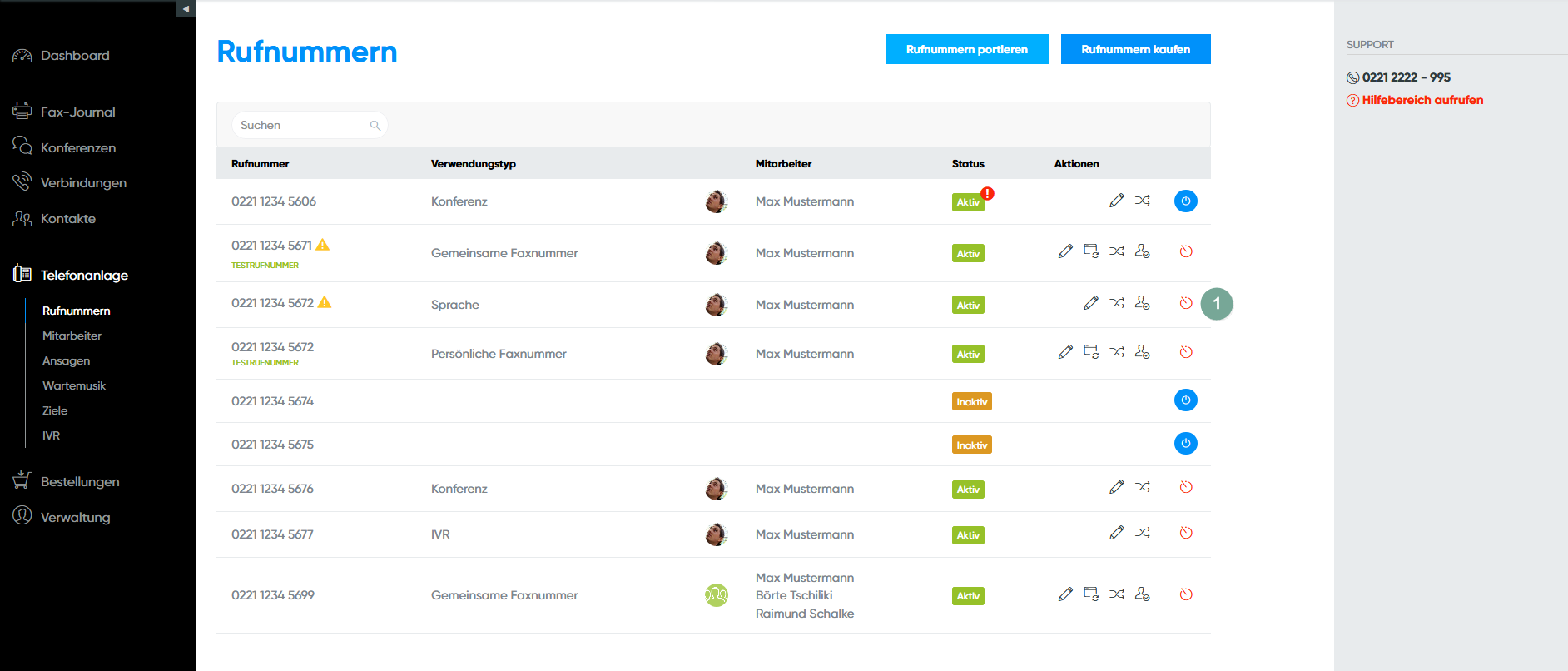Expand the Verwaltung section in the sidebar
This screenshot has height=671, width=1568.
(x=75, y=517)
